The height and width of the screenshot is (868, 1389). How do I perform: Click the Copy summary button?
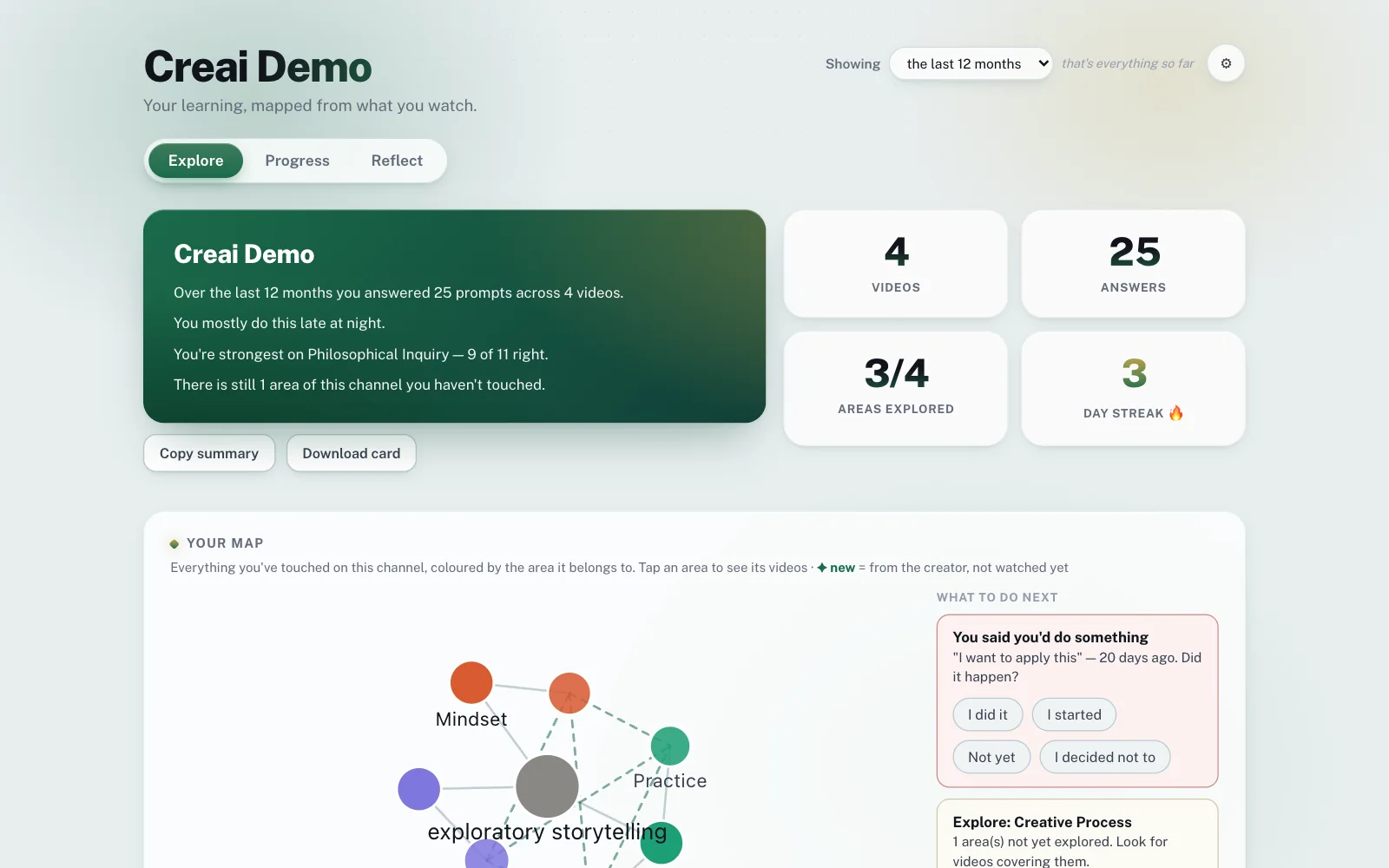[x=209, y=453]
